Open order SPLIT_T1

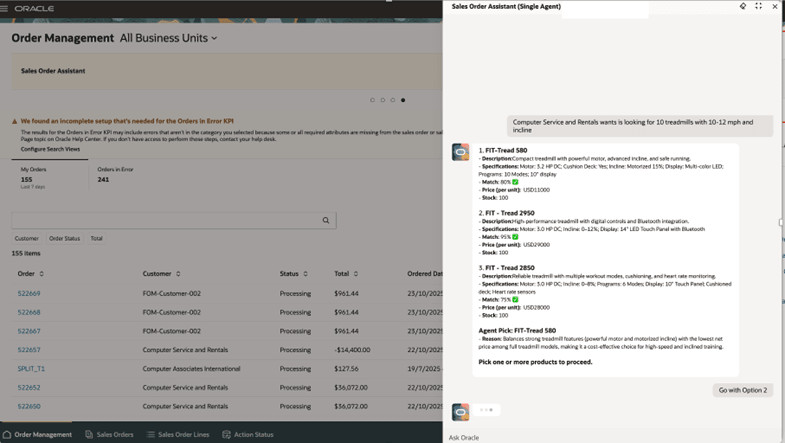tap(31, 369)
